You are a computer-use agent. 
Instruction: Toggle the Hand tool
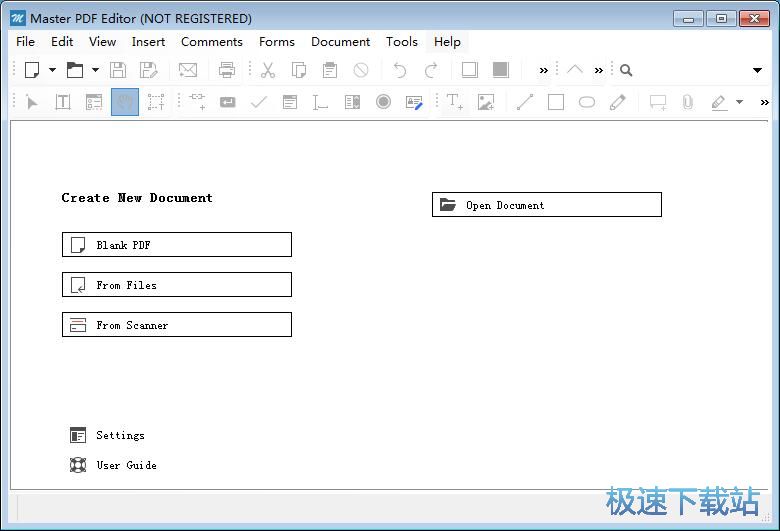coord(125,102)
